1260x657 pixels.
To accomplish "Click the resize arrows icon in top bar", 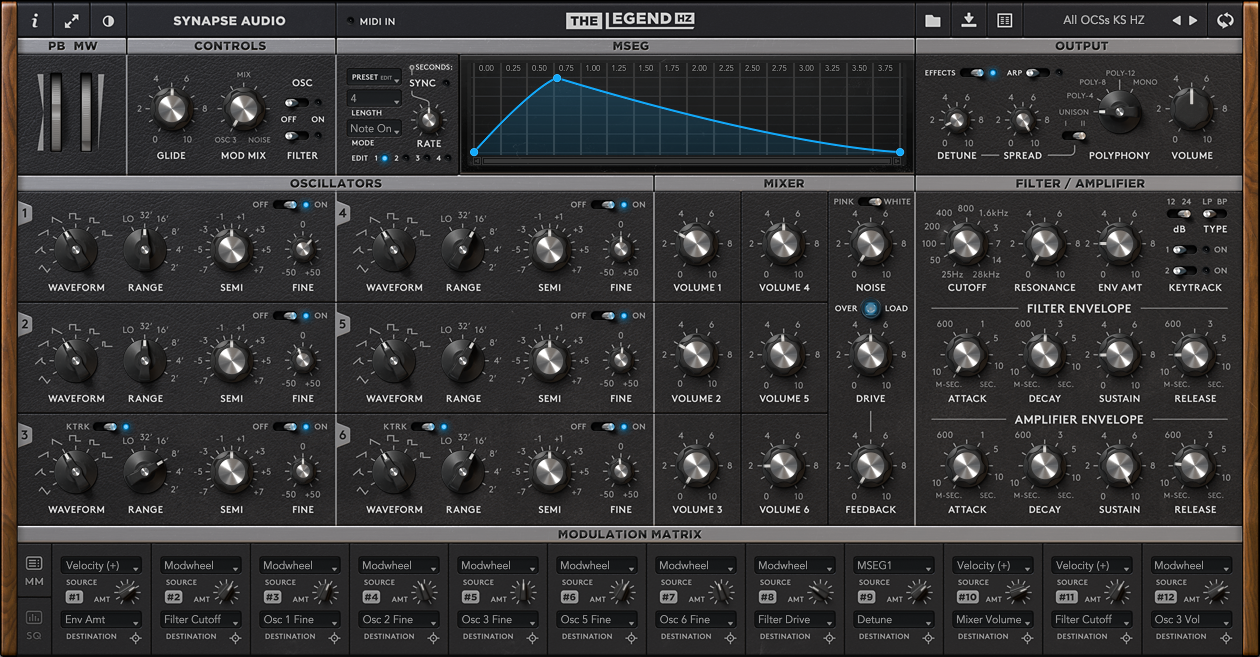I will pyautogui.click(x=72, y=20).
